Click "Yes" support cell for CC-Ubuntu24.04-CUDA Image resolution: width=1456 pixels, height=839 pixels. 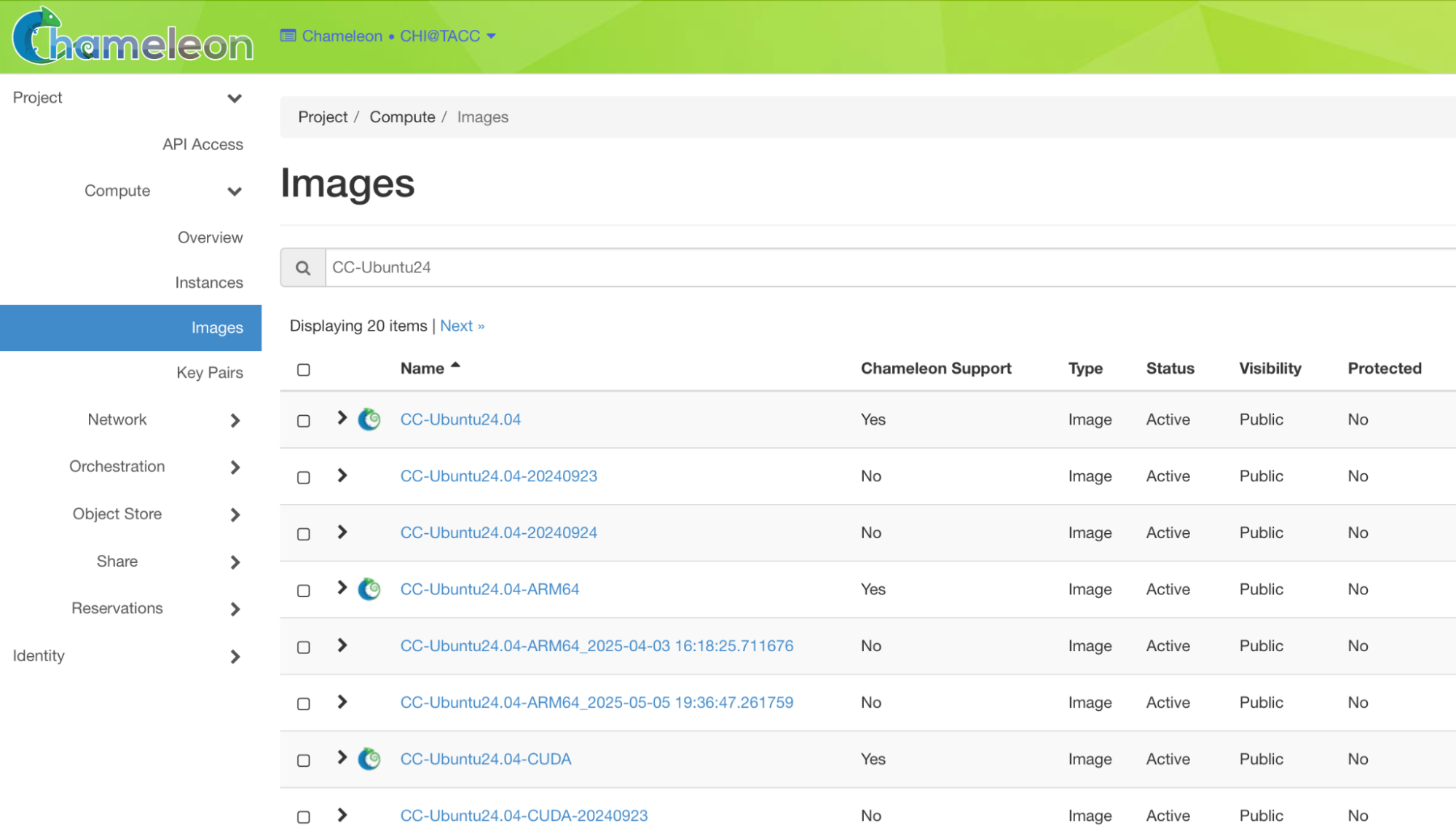coord(873,759)
